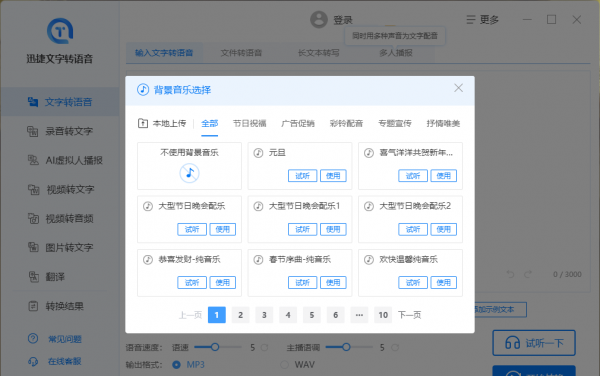Use the 喜气洋洋共贺新年 track
Screen dimensions: 600x376
[x=443, y=176]
